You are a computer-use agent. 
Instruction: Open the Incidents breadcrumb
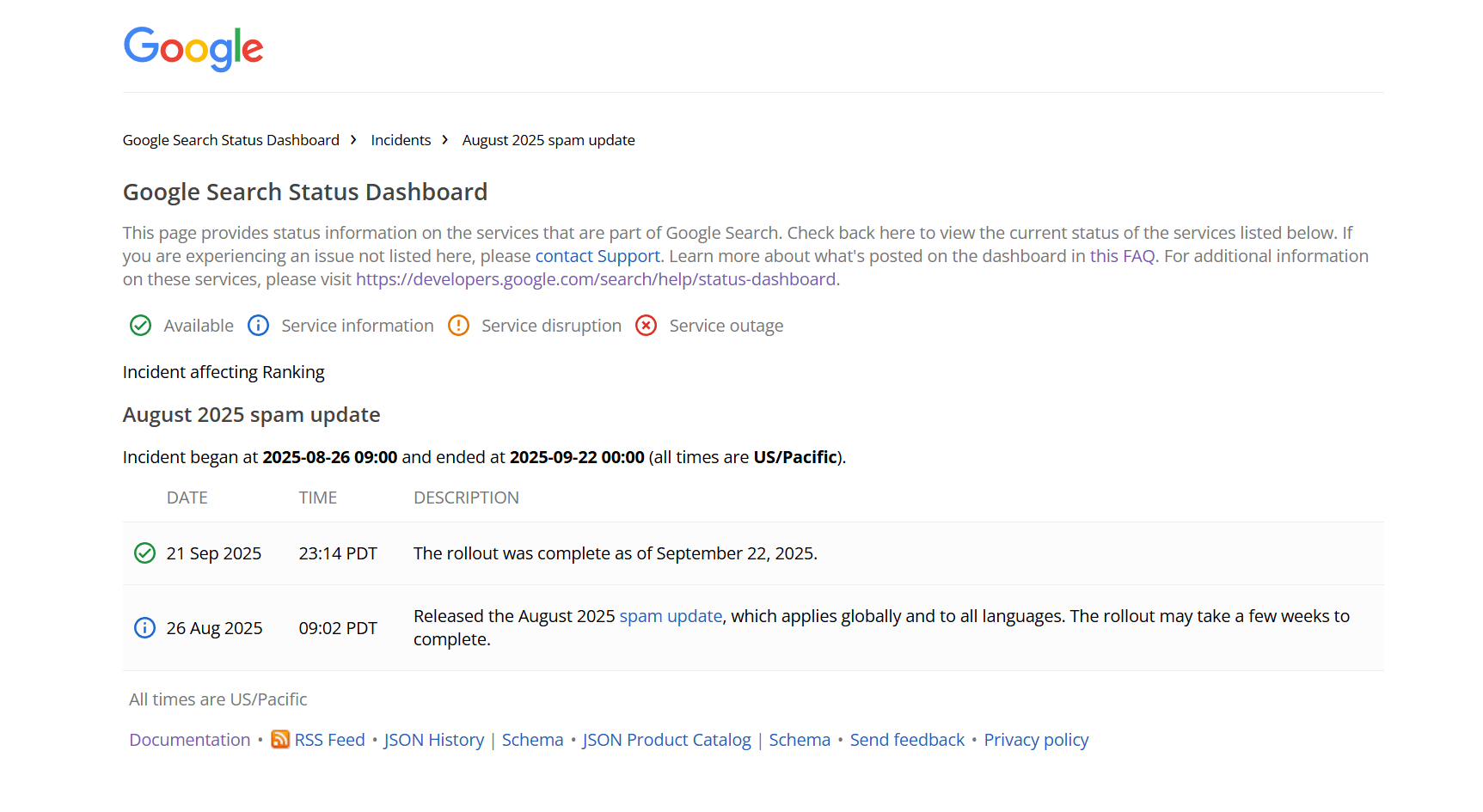point(401,140)
